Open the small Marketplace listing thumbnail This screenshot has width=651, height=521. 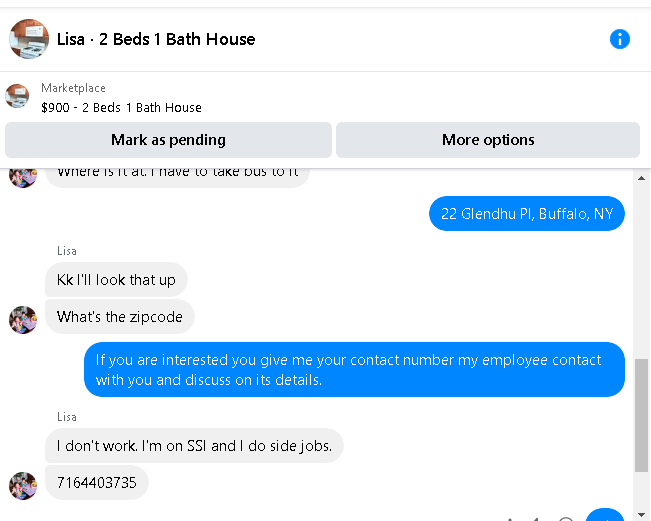[17, 96]
